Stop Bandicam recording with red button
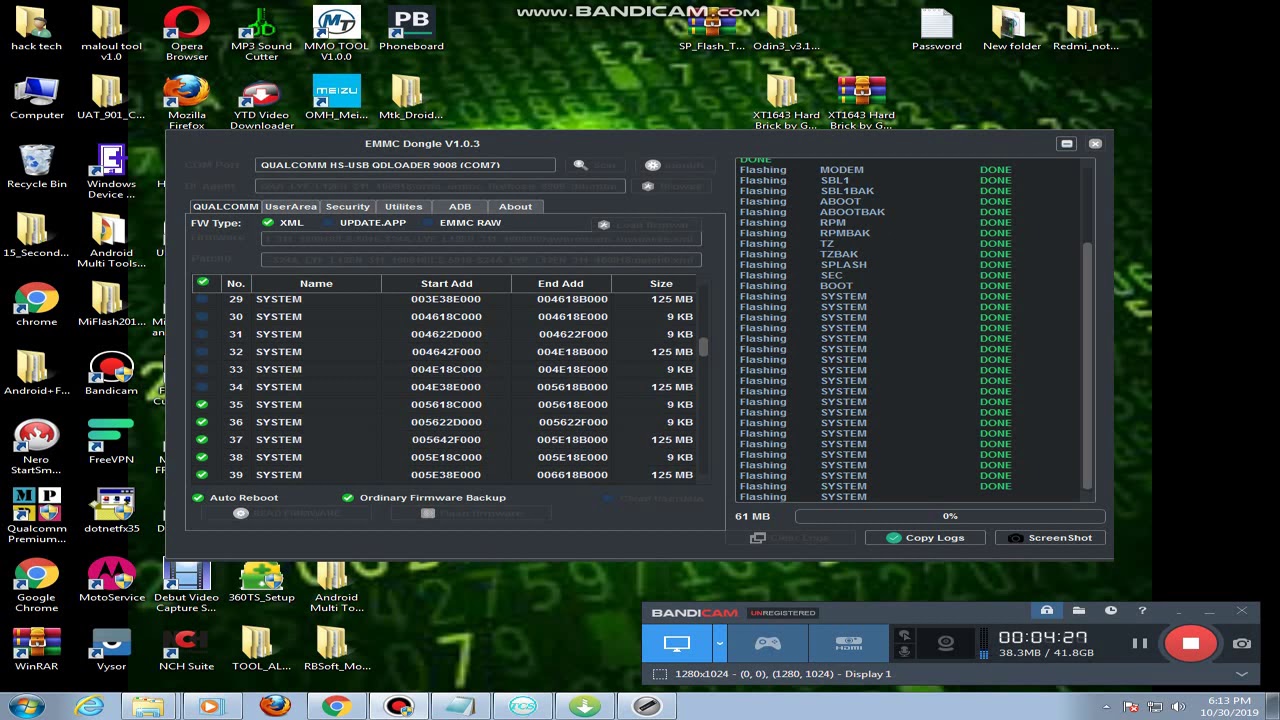Image resolution: width=1280 pixels, height=720 pixels. [x=1190, y=644]
